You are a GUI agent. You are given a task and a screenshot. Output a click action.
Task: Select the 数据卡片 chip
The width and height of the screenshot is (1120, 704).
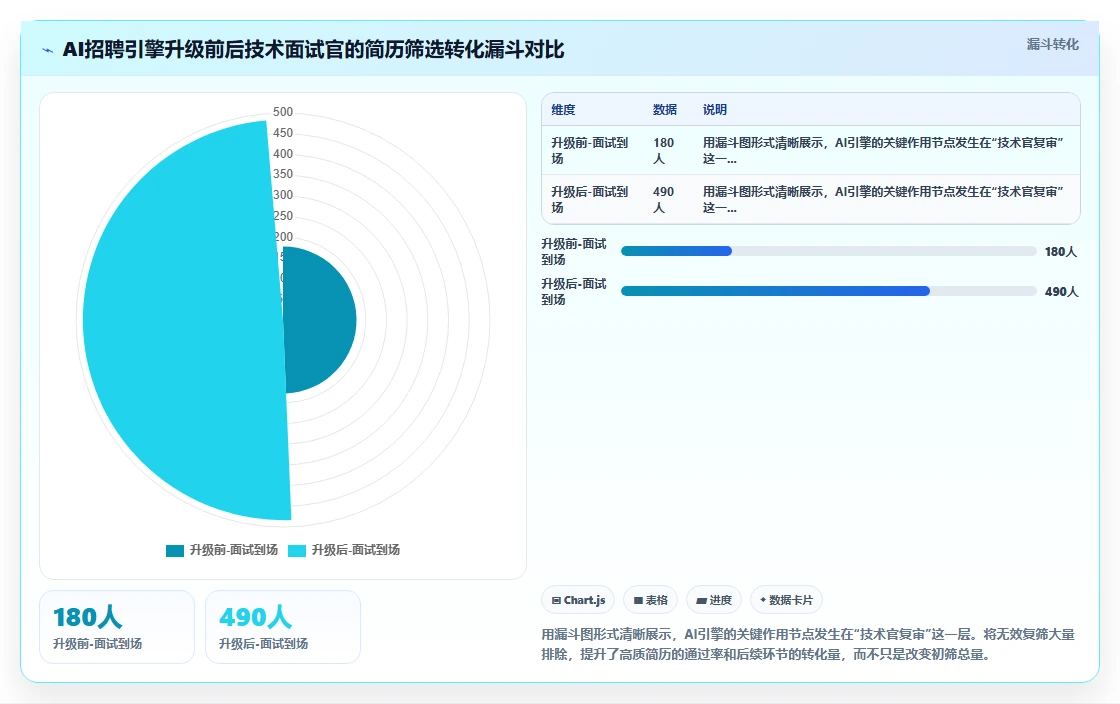(786, 600)
